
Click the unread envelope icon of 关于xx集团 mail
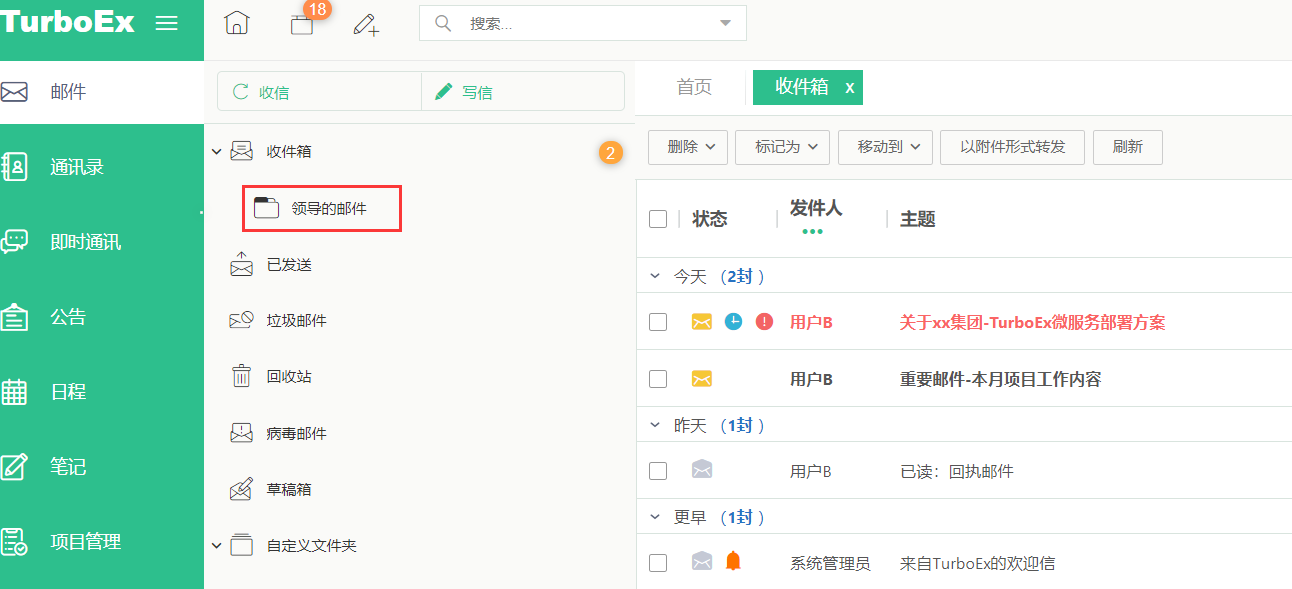[x=702, y=322]
